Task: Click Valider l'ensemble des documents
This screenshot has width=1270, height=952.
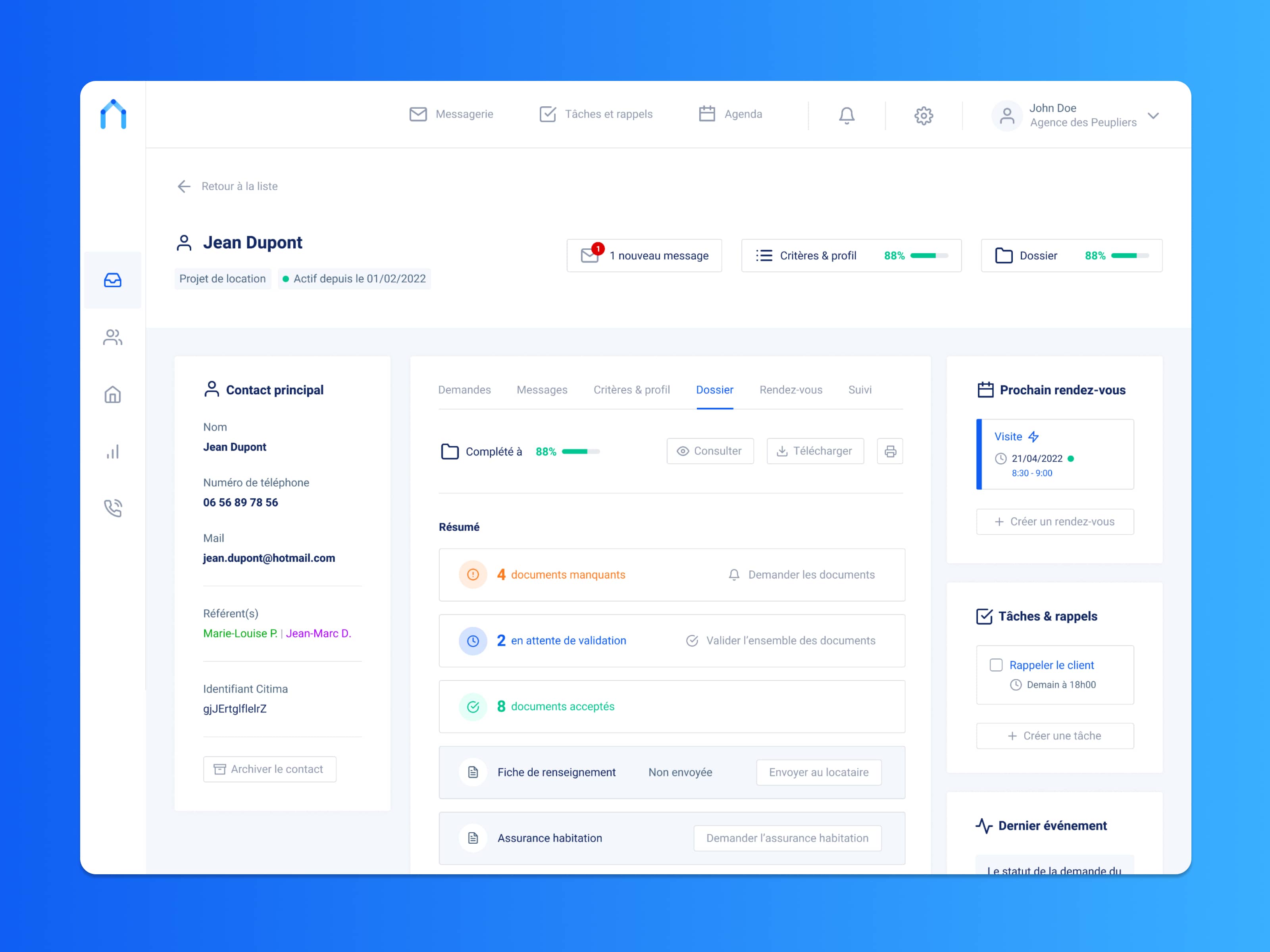Action: [781, 641]
